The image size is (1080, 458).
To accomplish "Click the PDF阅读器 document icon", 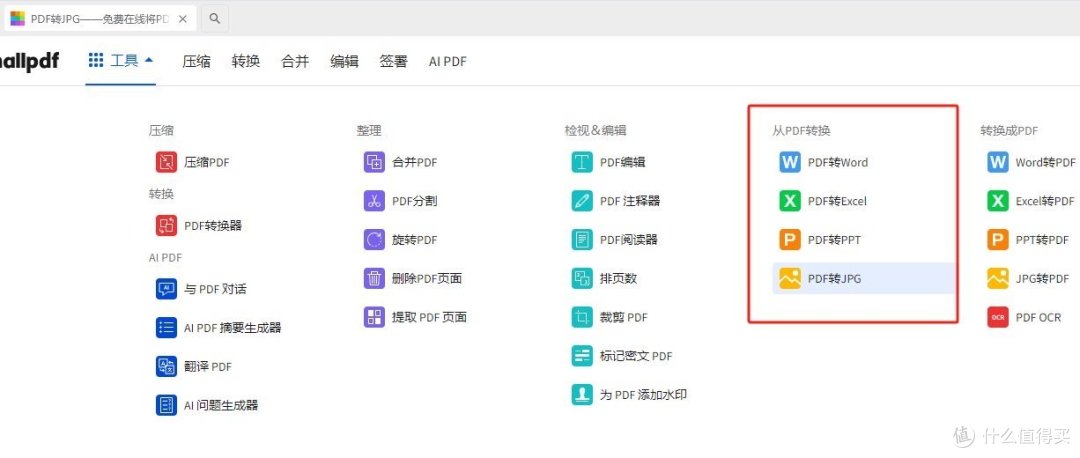I will 582,240.
